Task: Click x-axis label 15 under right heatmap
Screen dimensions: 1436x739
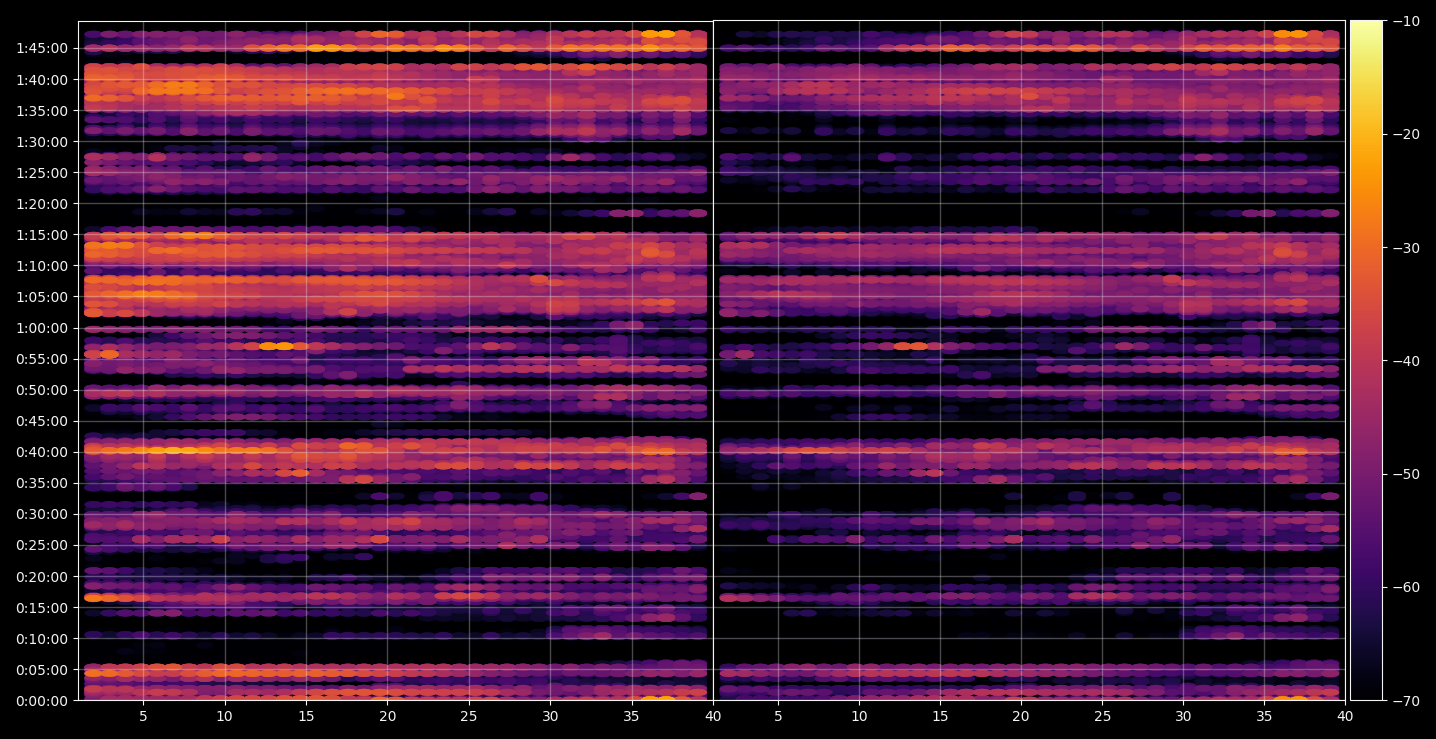Action: [x=940, y=716]
